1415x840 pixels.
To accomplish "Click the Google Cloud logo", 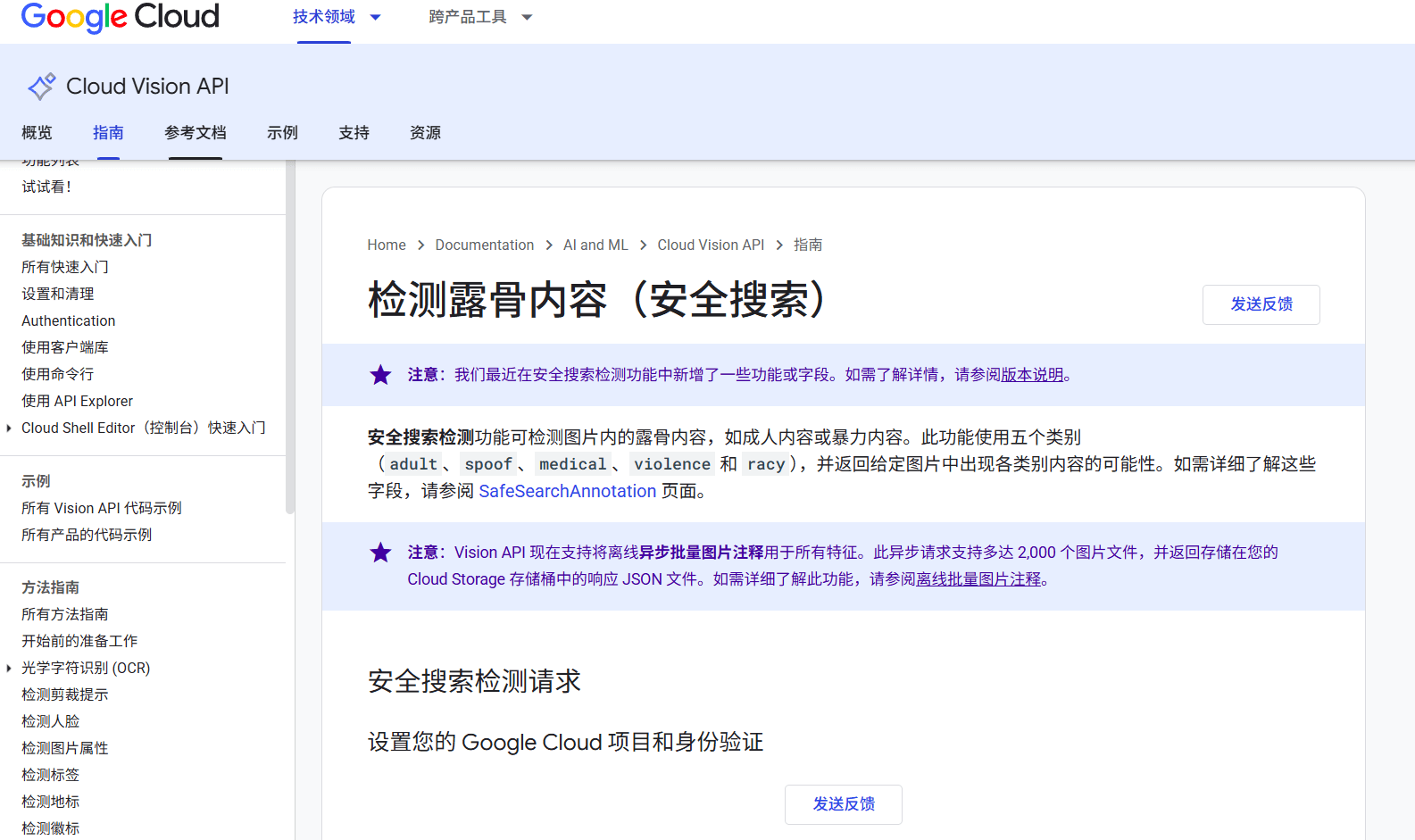I will [x=121, y=17].
